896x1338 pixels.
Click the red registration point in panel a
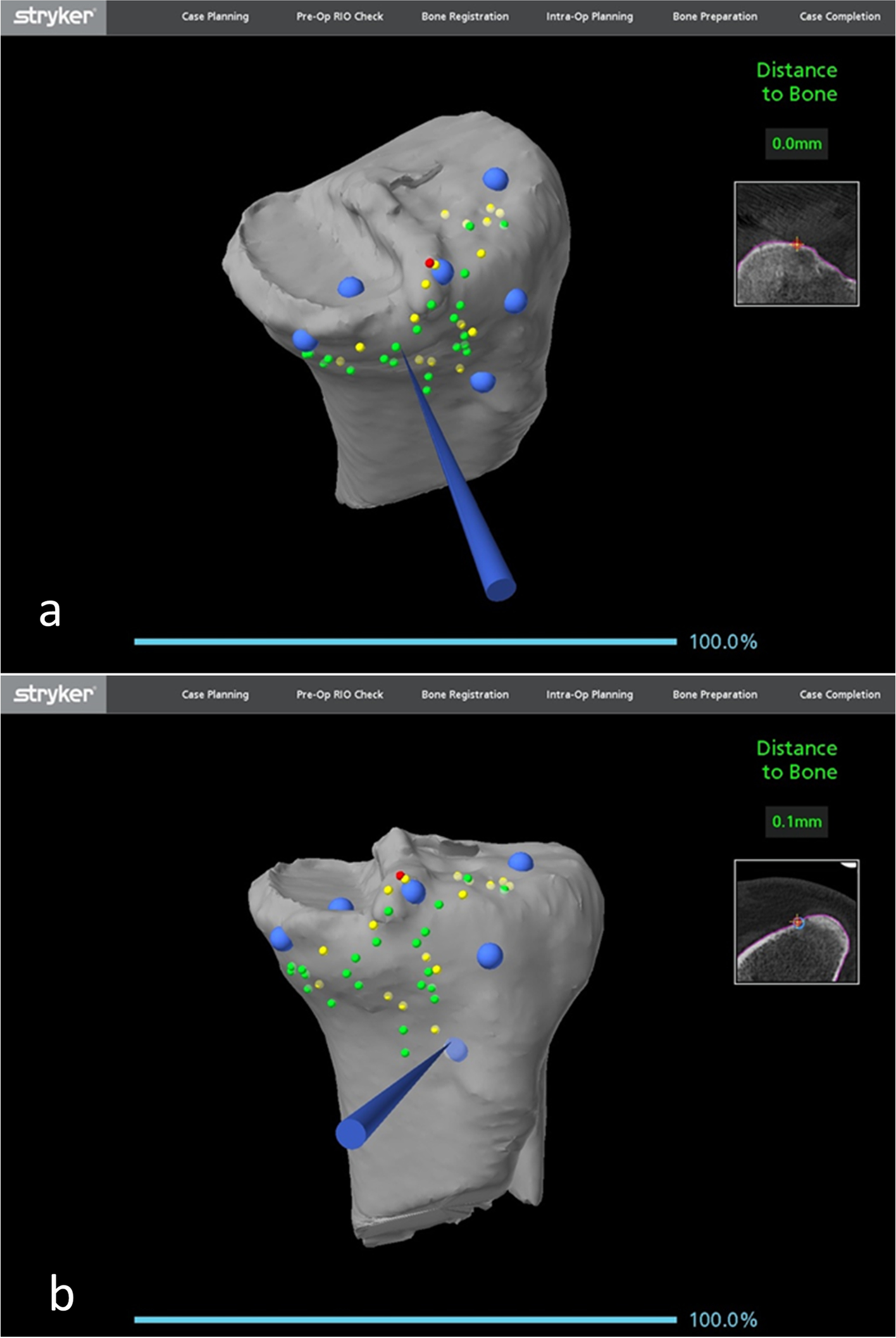click(430, 262)
